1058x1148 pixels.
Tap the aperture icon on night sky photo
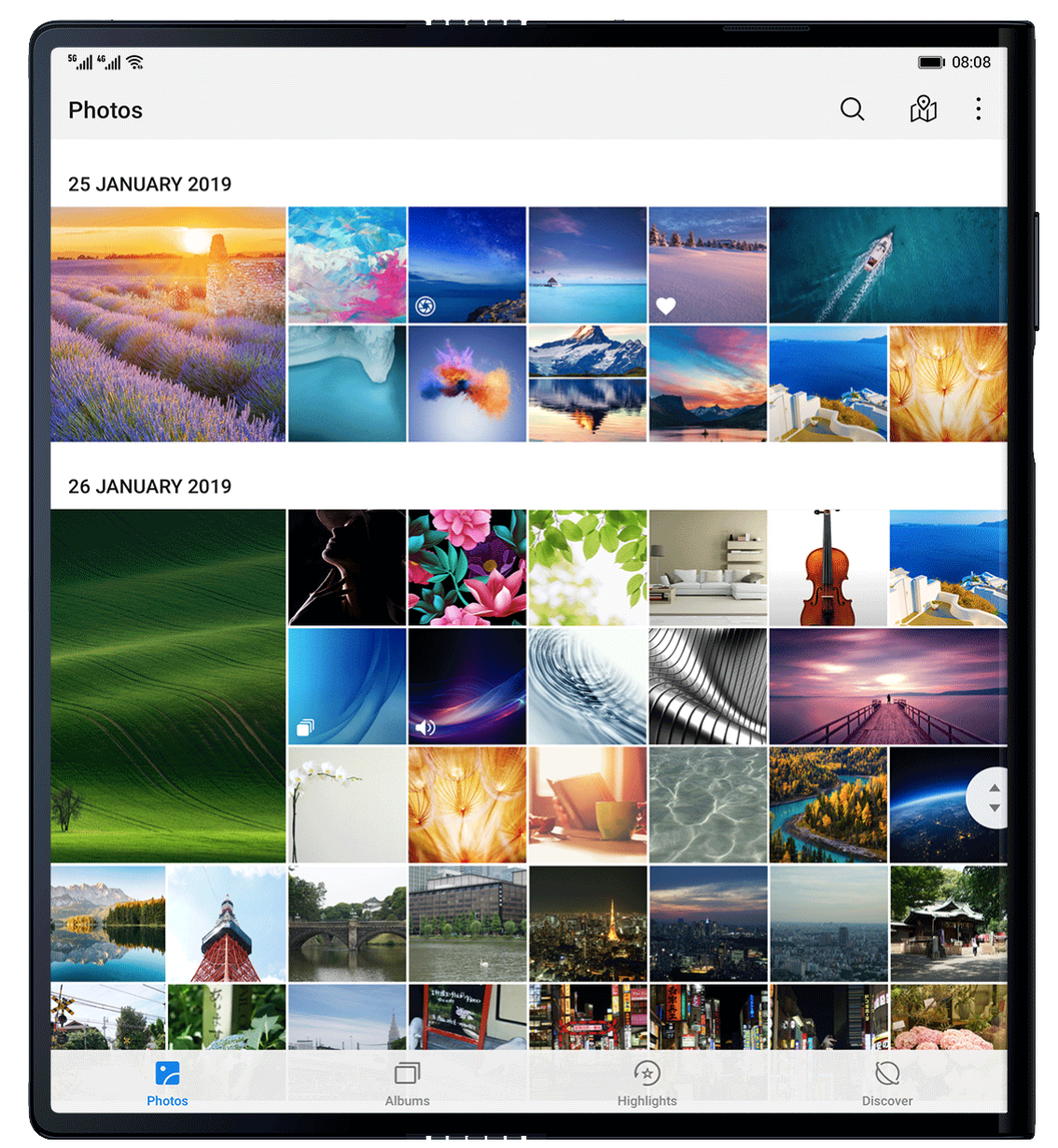click(425, 306)
